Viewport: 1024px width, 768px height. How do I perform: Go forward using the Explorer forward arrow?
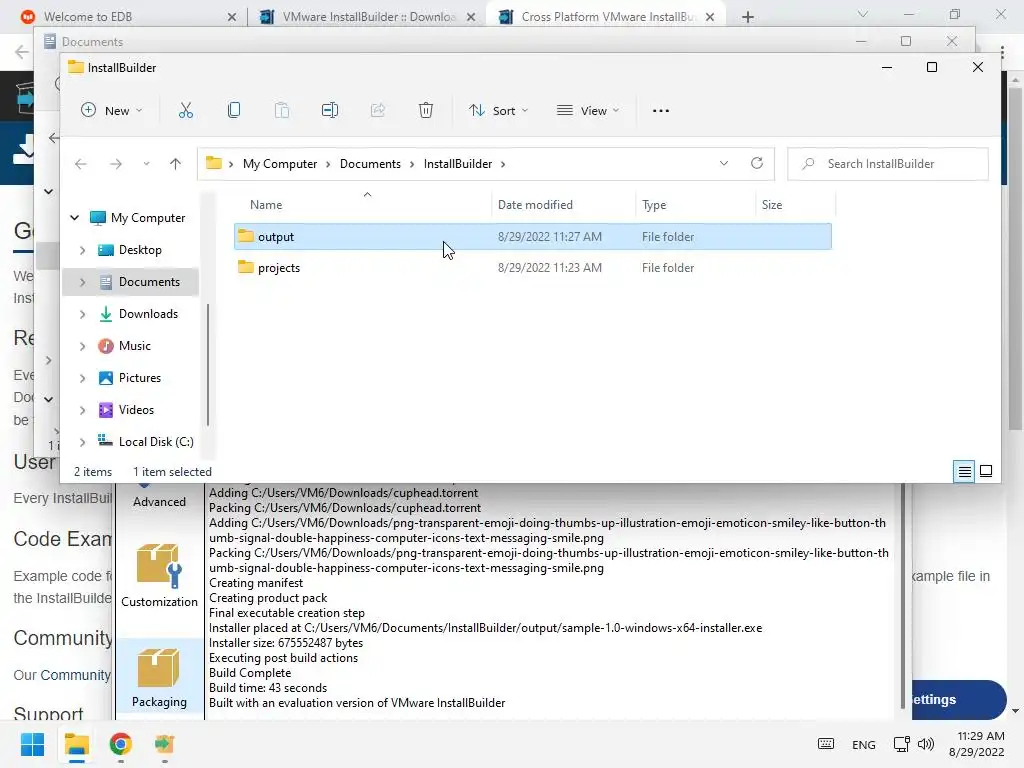tap(116, 164)
